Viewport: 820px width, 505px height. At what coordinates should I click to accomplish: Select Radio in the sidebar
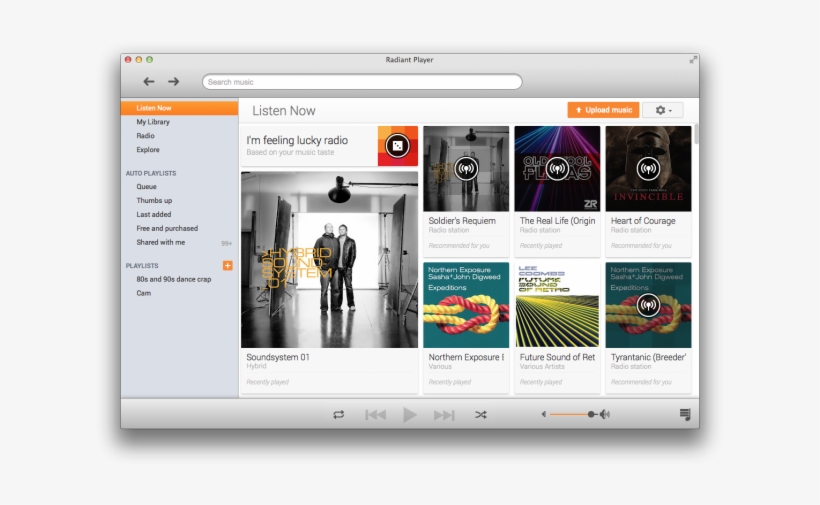tap(145, 136)
